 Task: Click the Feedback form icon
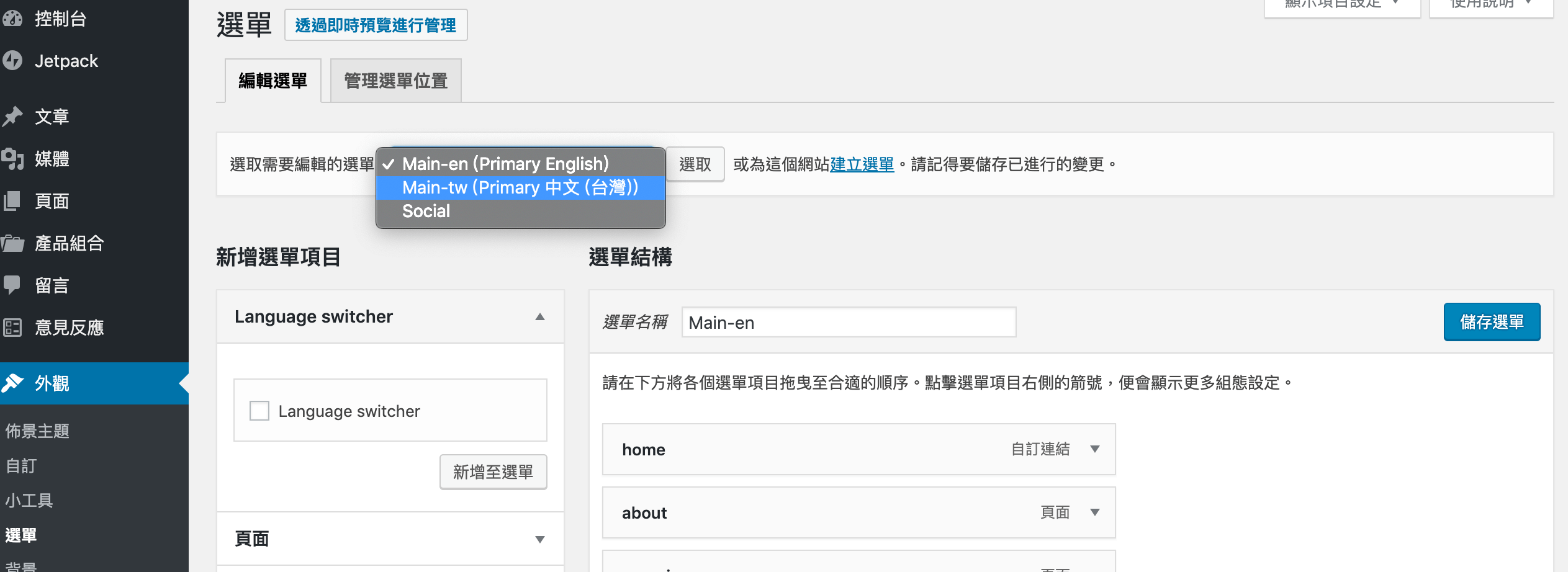(x=12, y=328)
